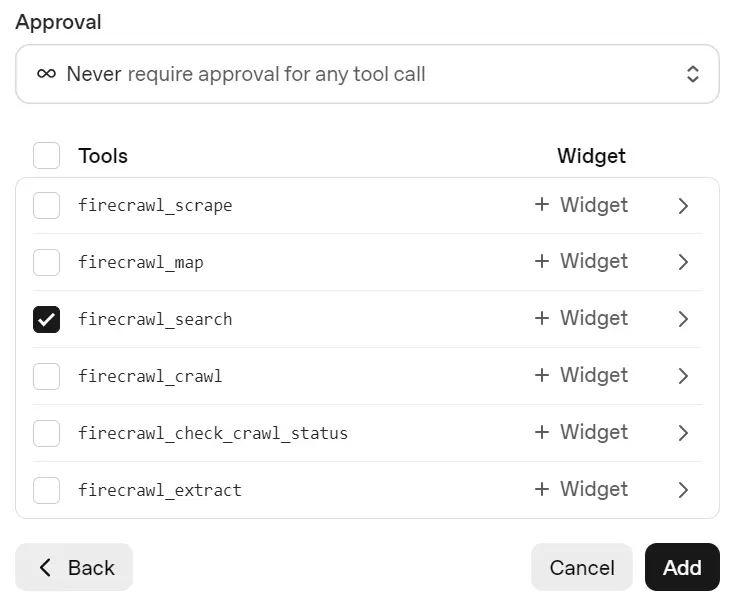Tick the firecrawl_crawl checkbox
Viewport: 737px width, 608px height.
(x=47, y=376)
